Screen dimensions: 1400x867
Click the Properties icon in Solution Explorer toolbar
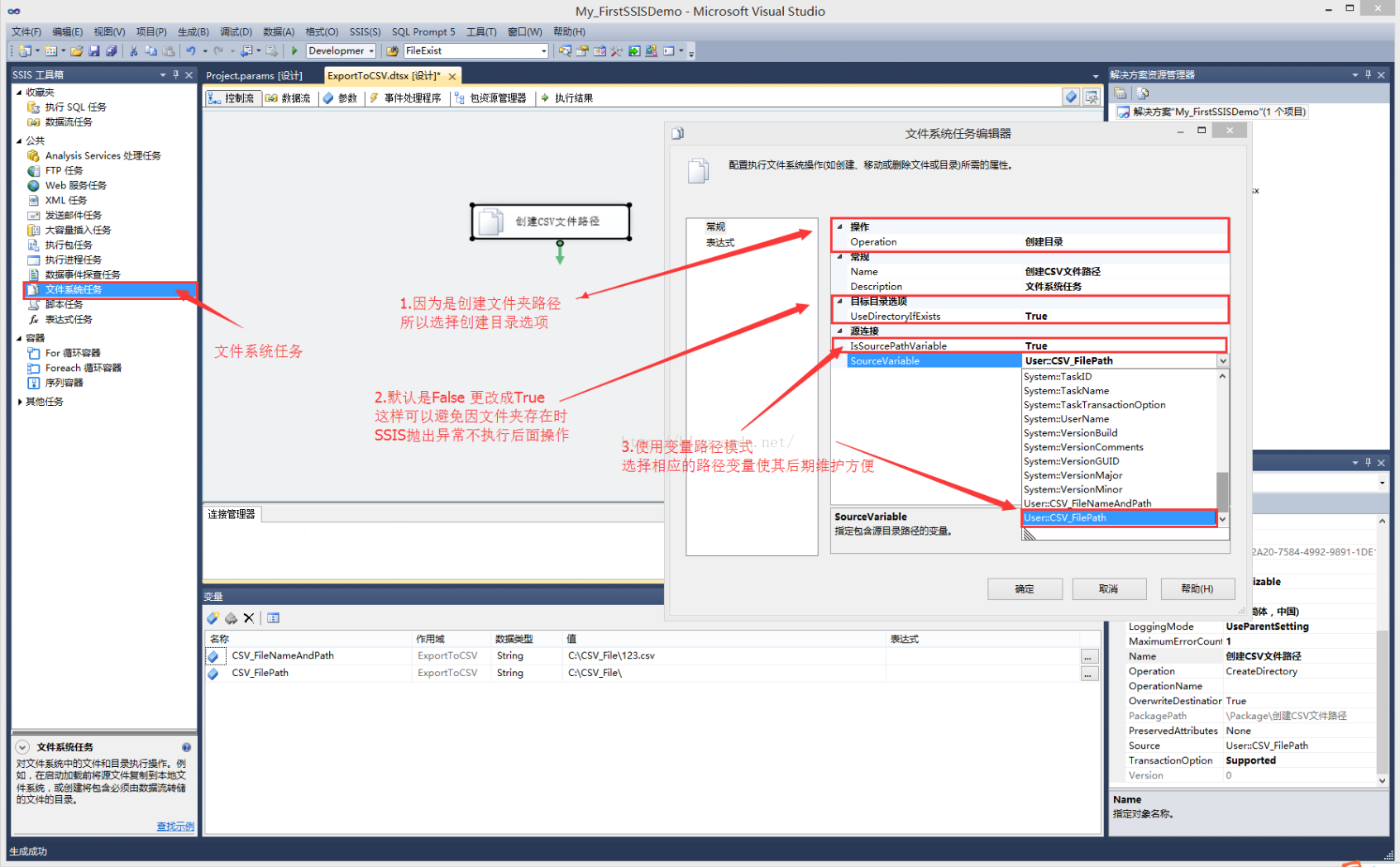[1120, 93]
